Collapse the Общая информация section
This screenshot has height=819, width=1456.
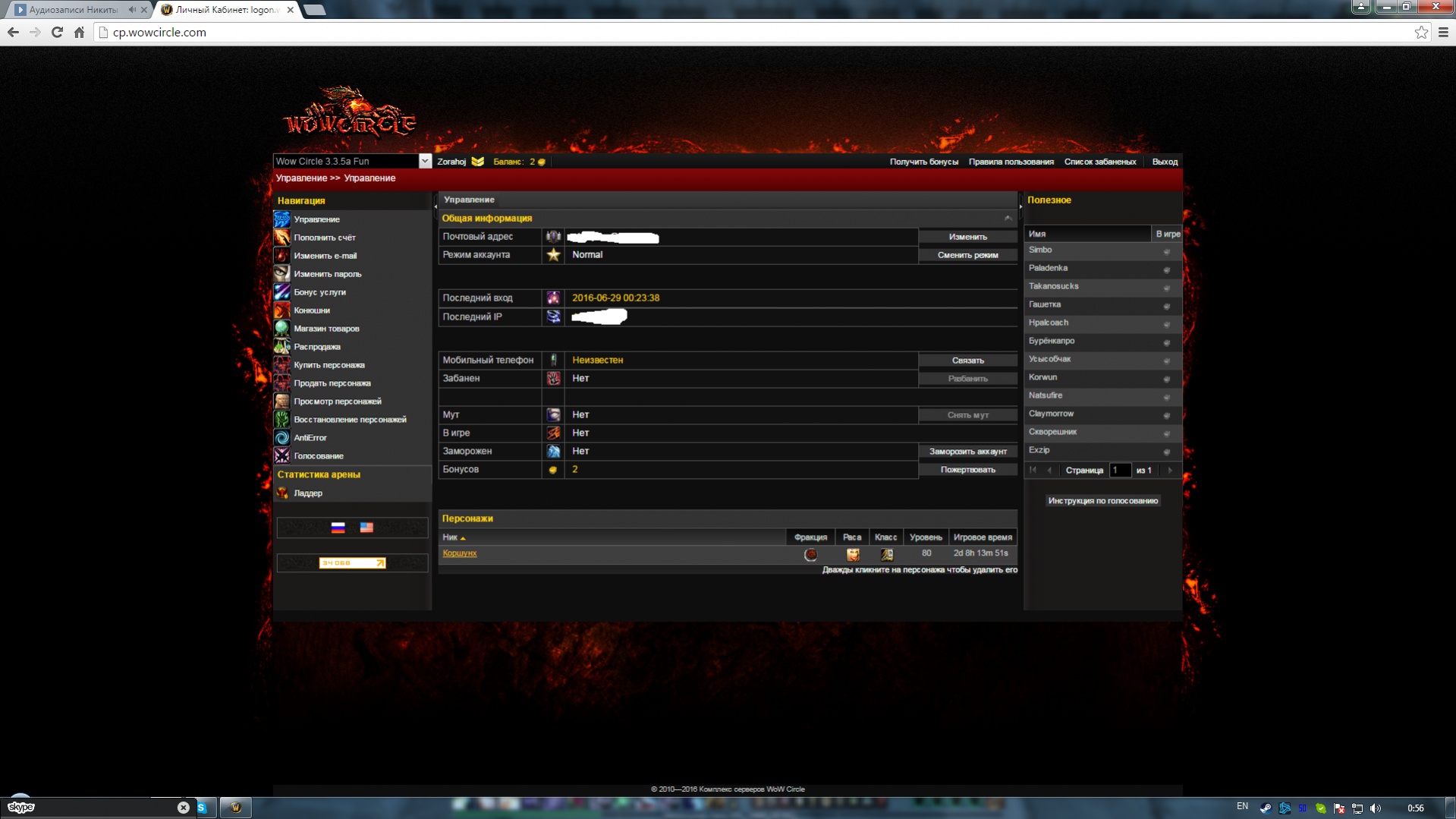[x=1008, y=219]
